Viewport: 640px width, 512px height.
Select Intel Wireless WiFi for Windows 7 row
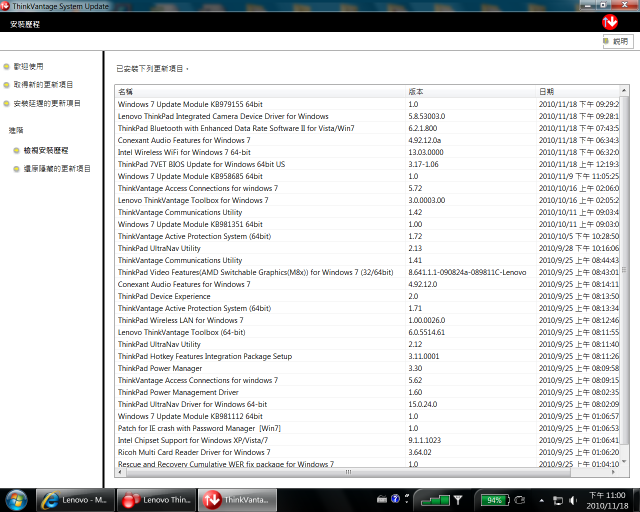coord(367,152)
